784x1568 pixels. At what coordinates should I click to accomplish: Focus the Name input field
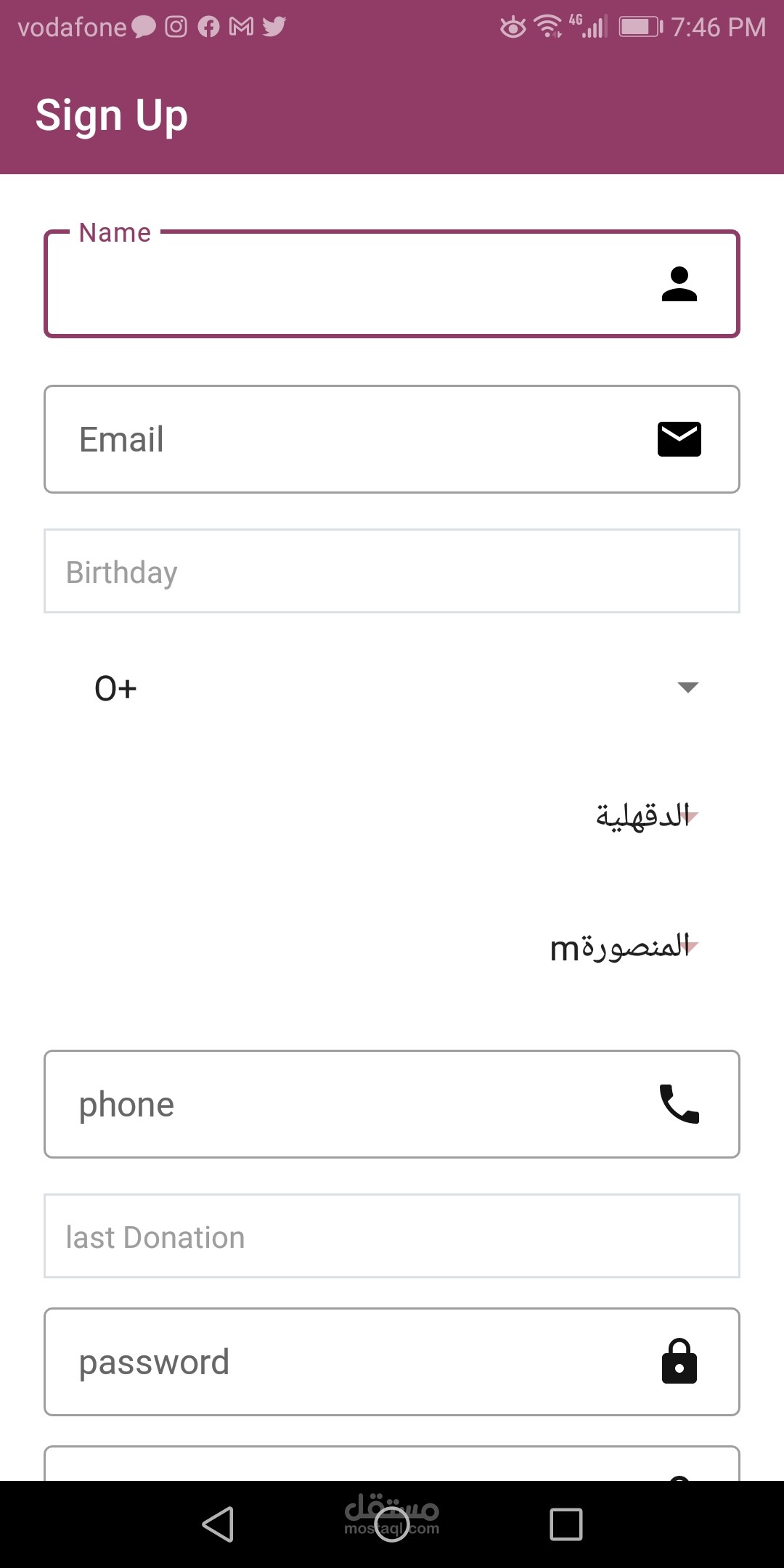[x=348, y=284]
